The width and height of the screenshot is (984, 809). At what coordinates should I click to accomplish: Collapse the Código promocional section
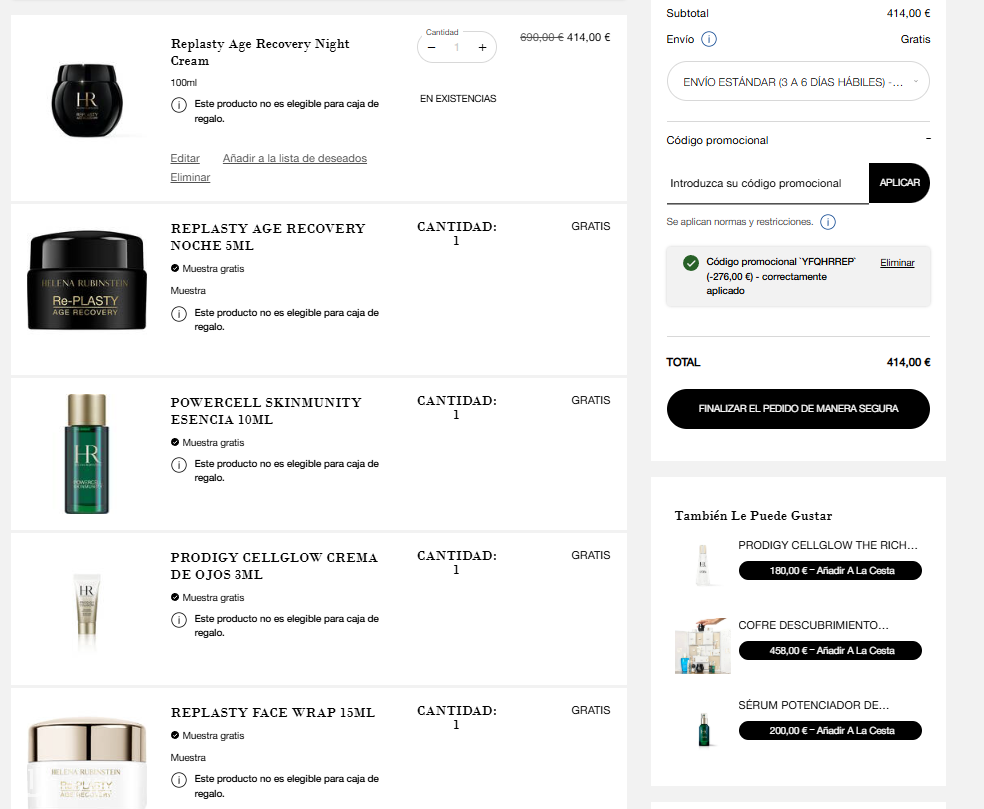[x=927, y=140]
